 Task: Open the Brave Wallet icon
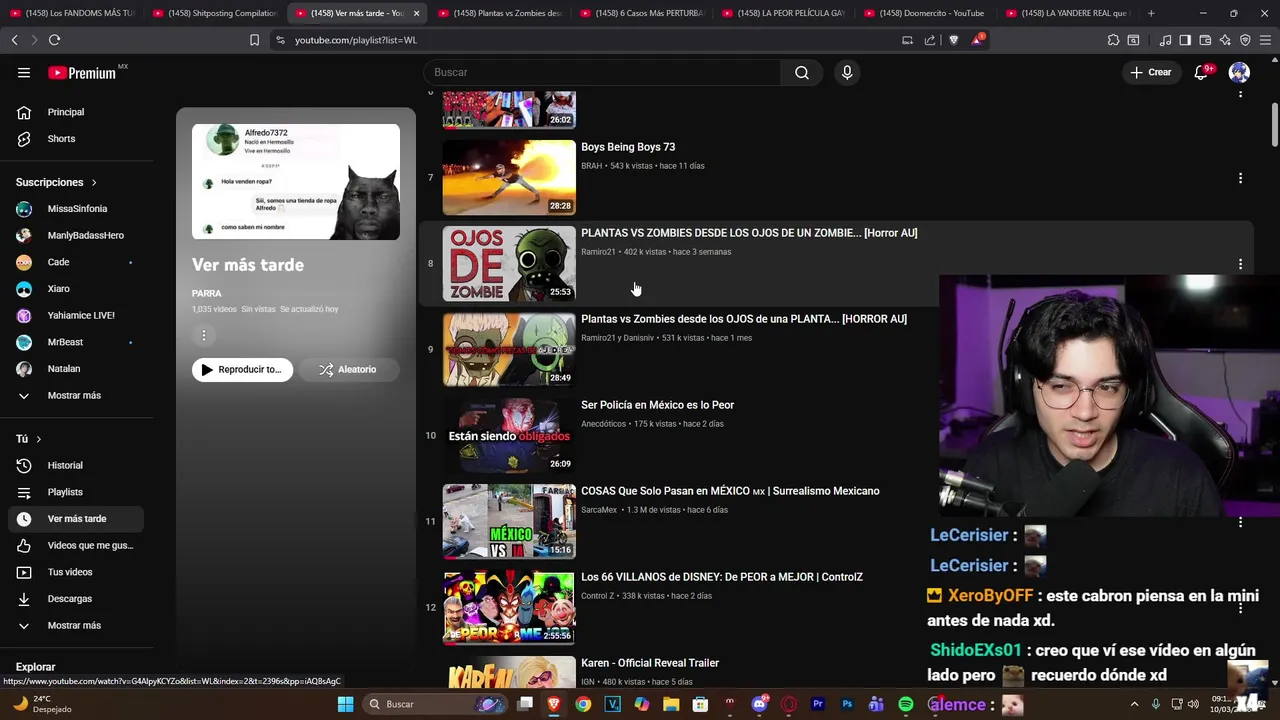(x=1205, y=40)
